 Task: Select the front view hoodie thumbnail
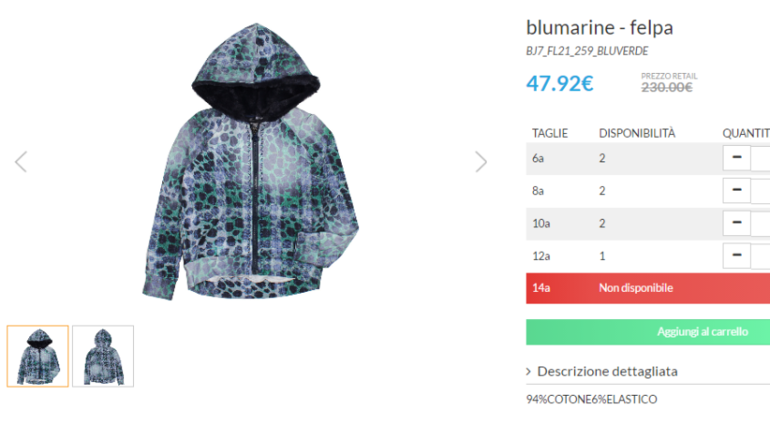[38, 356]
